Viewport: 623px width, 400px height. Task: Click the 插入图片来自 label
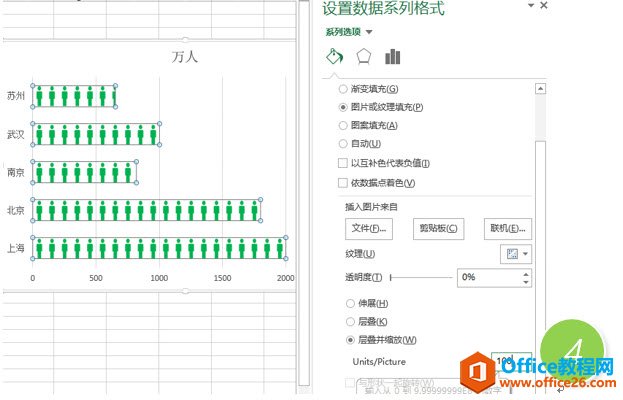[371, 207]
